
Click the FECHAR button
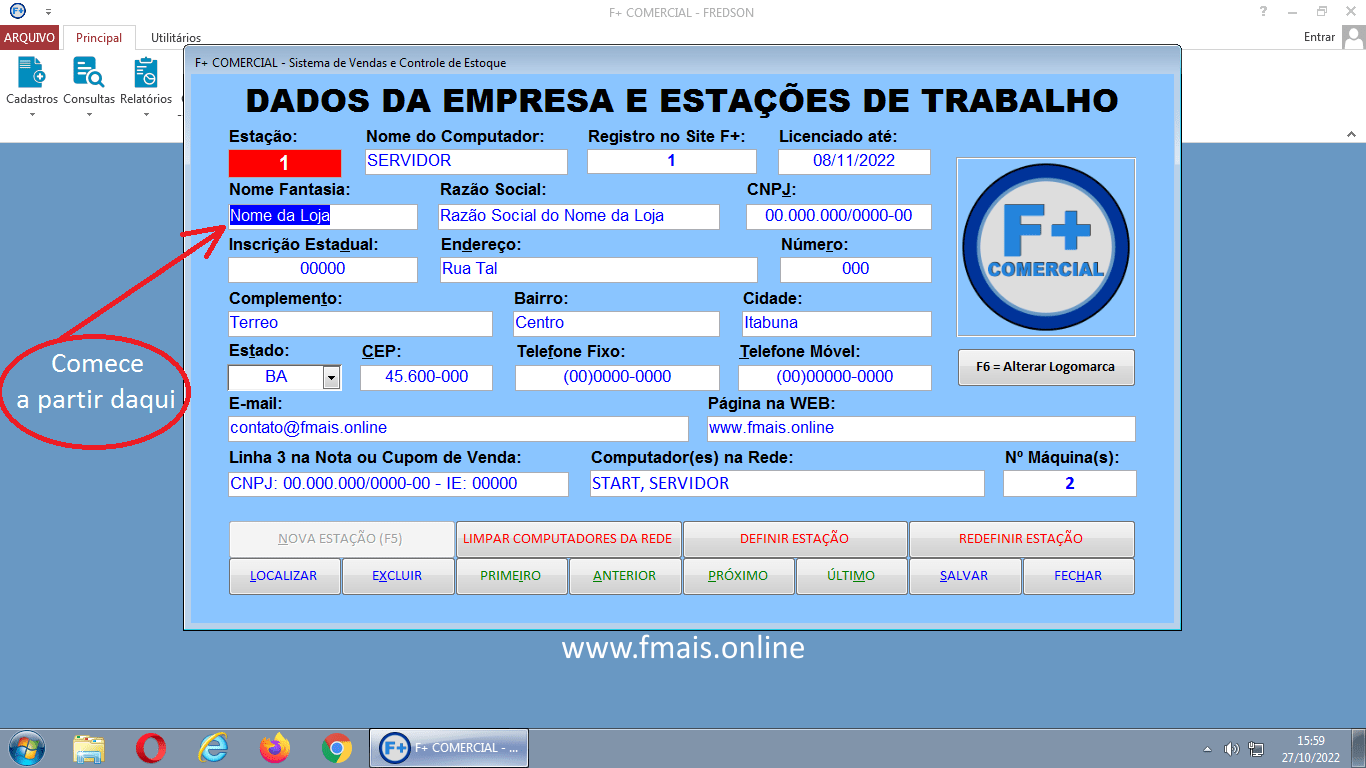(1079, 576)
